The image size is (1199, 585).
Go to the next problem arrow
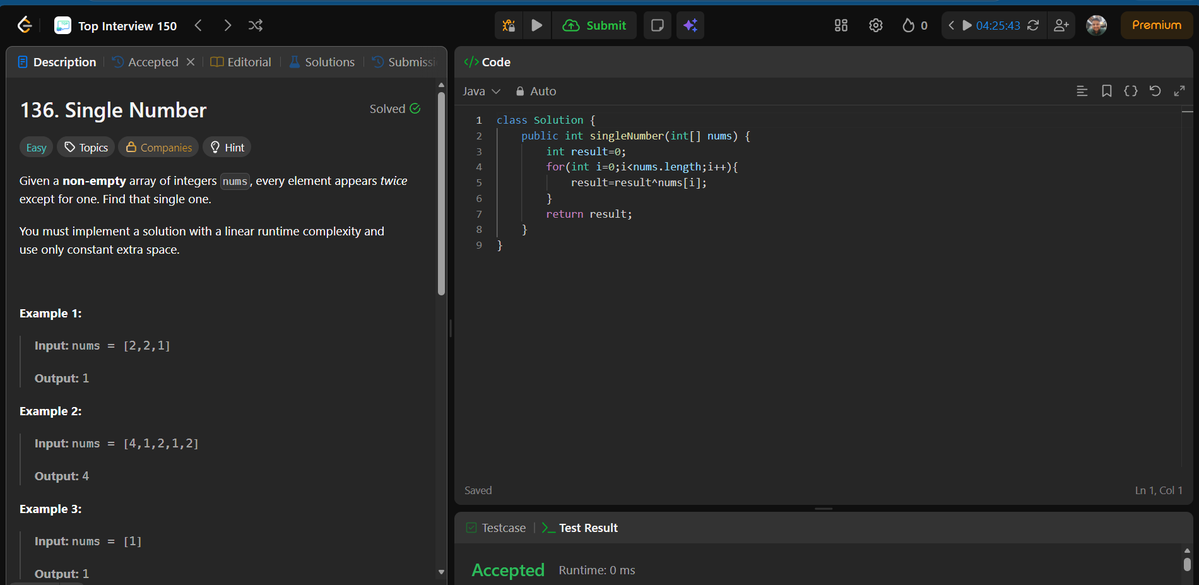pos(227,25)
